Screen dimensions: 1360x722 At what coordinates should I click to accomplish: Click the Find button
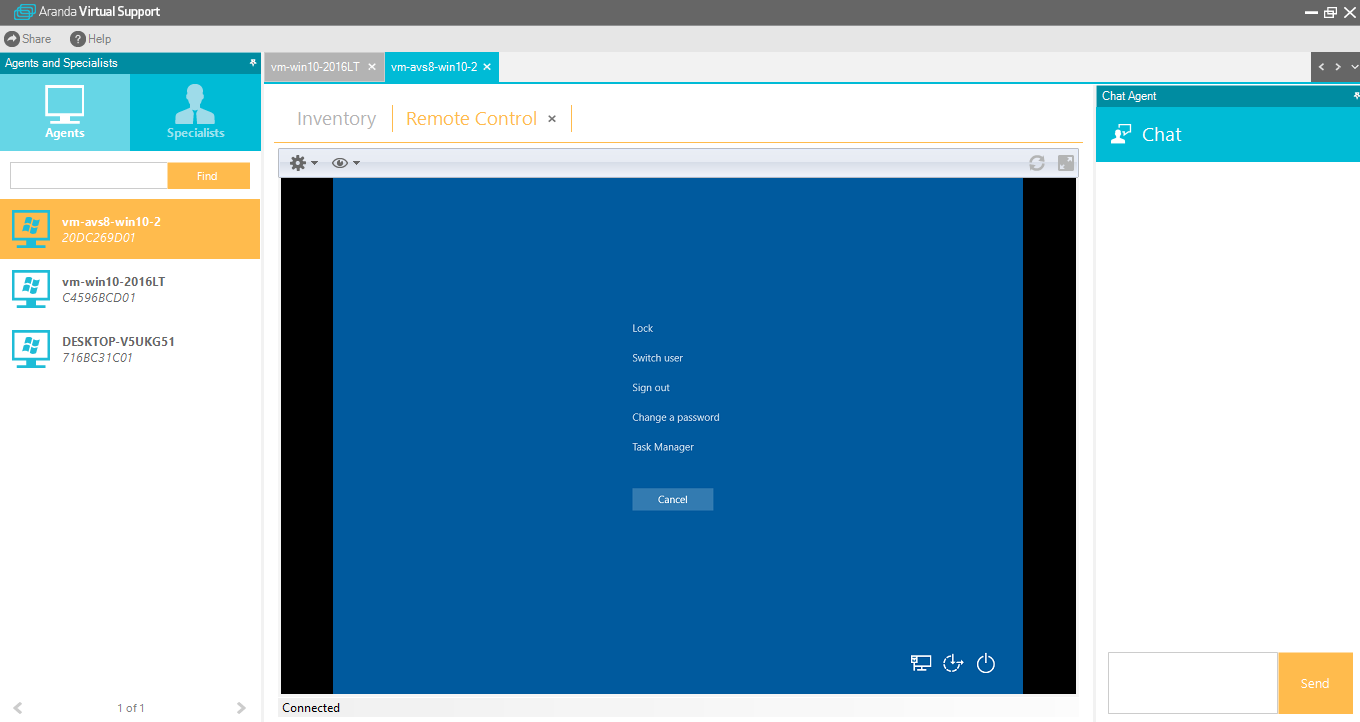pyautogui.click(x=207, y=176)
